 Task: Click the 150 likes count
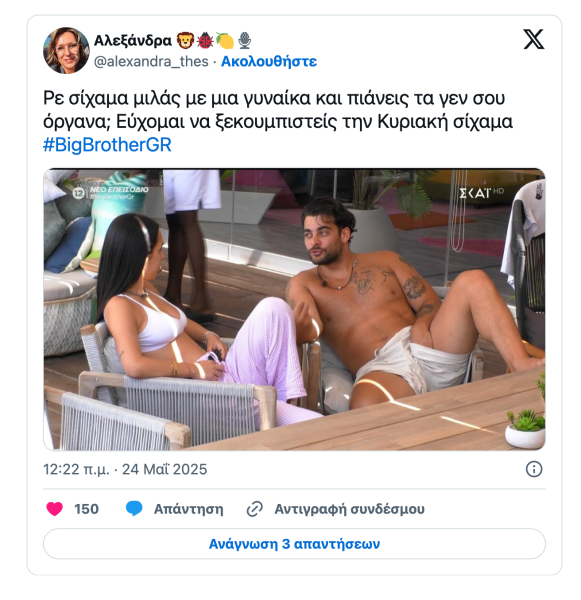[x=86, y=509]
